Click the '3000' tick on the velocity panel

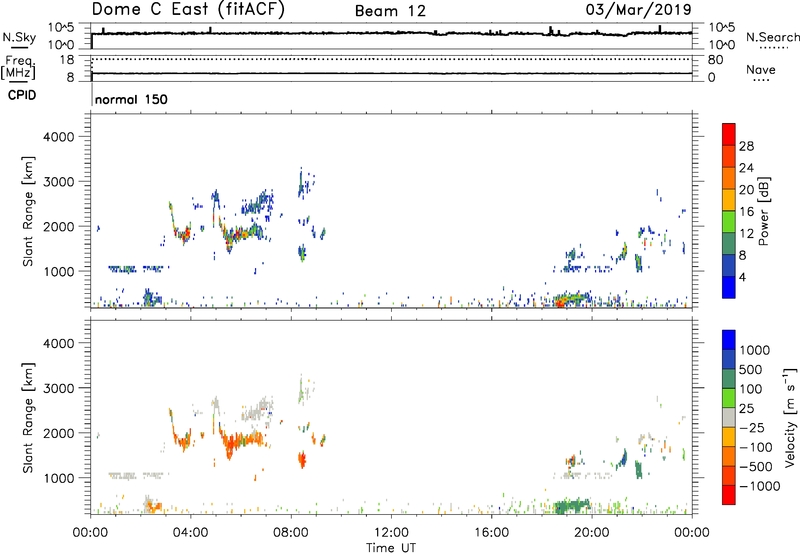click(59, 388)
